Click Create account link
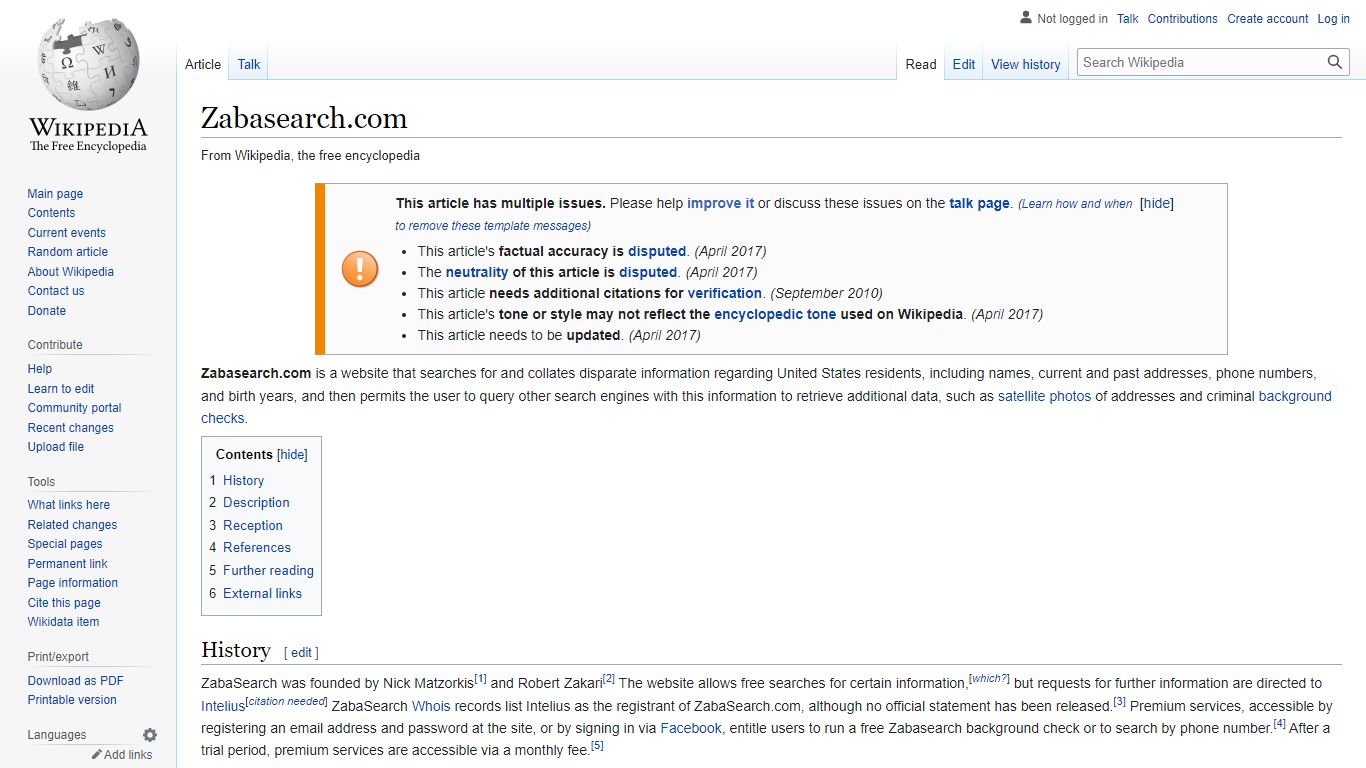This screenshot has width=1366, height=768. click(x=1268, y=19)
